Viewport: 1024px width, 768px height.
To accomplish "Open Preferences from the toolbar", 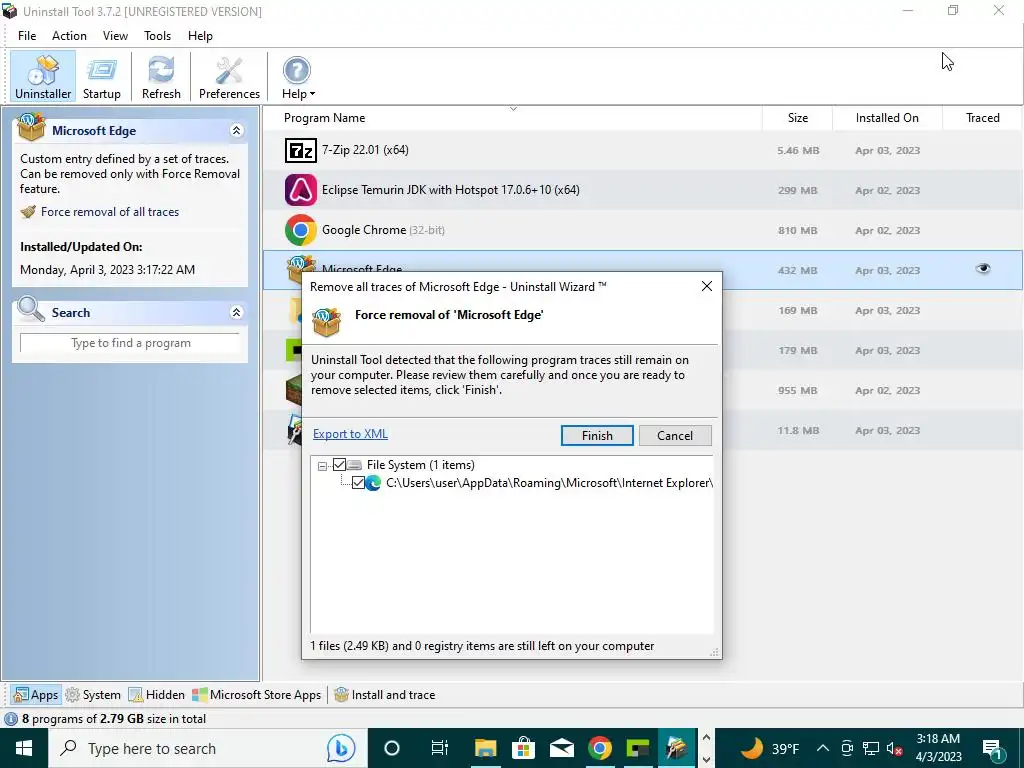I will tap(229, 77).
